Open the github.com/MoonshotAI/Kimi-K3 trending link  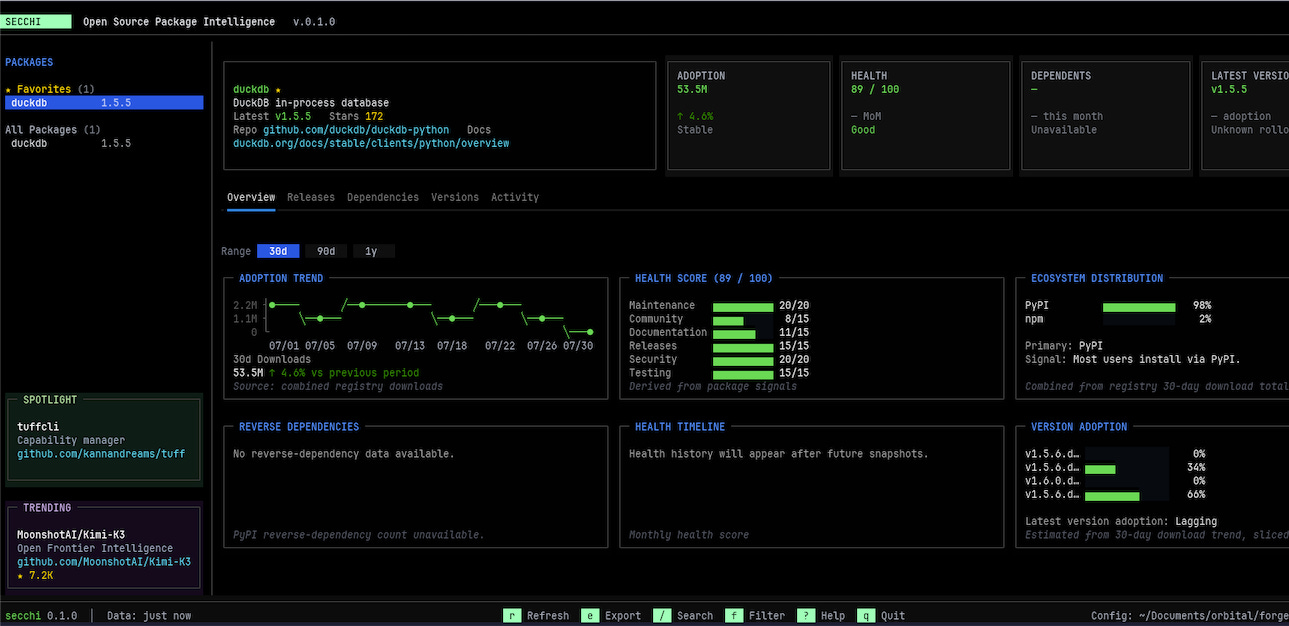click(104, 562)
